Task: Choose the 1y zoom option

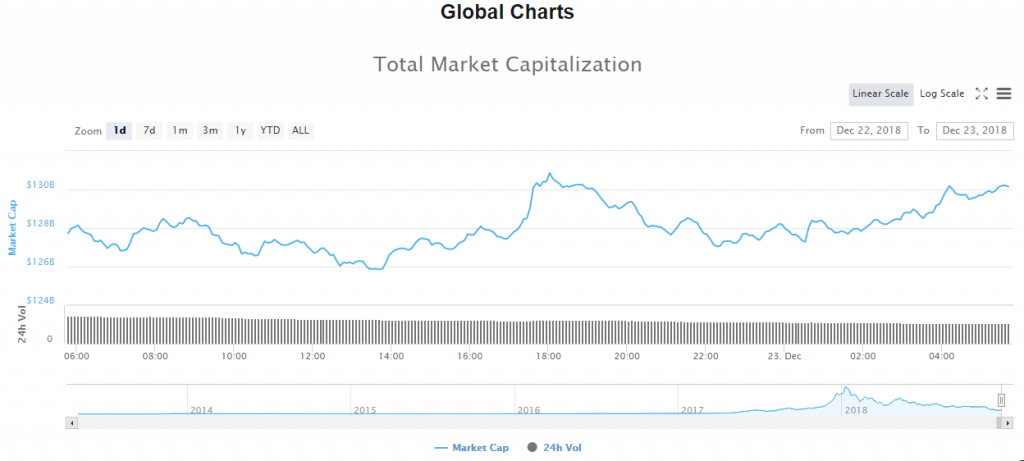Action: pyautogui.click(x=240, y=131)
